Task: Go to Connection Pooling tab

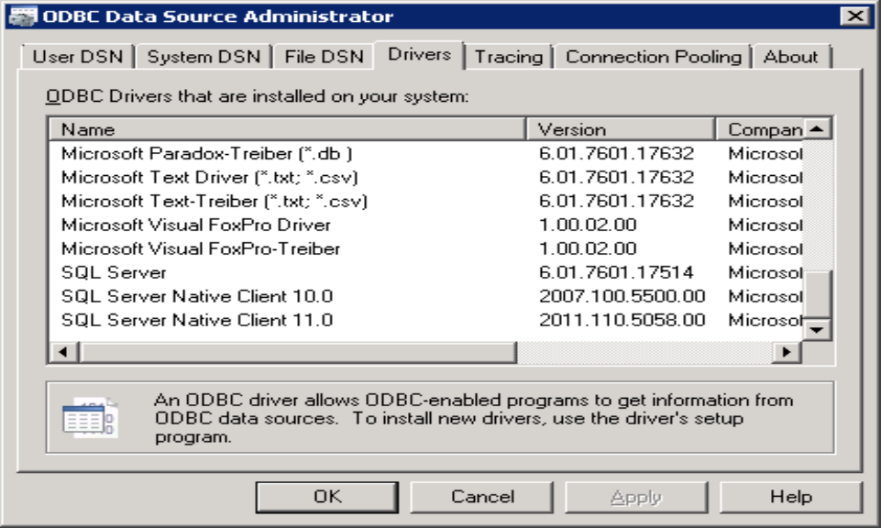Action: [653, 57]
